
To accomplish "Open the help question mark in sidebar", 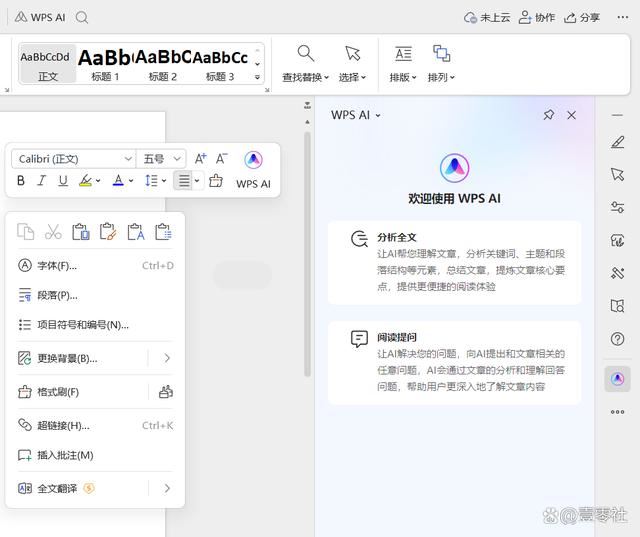I will tap(617, 339).
